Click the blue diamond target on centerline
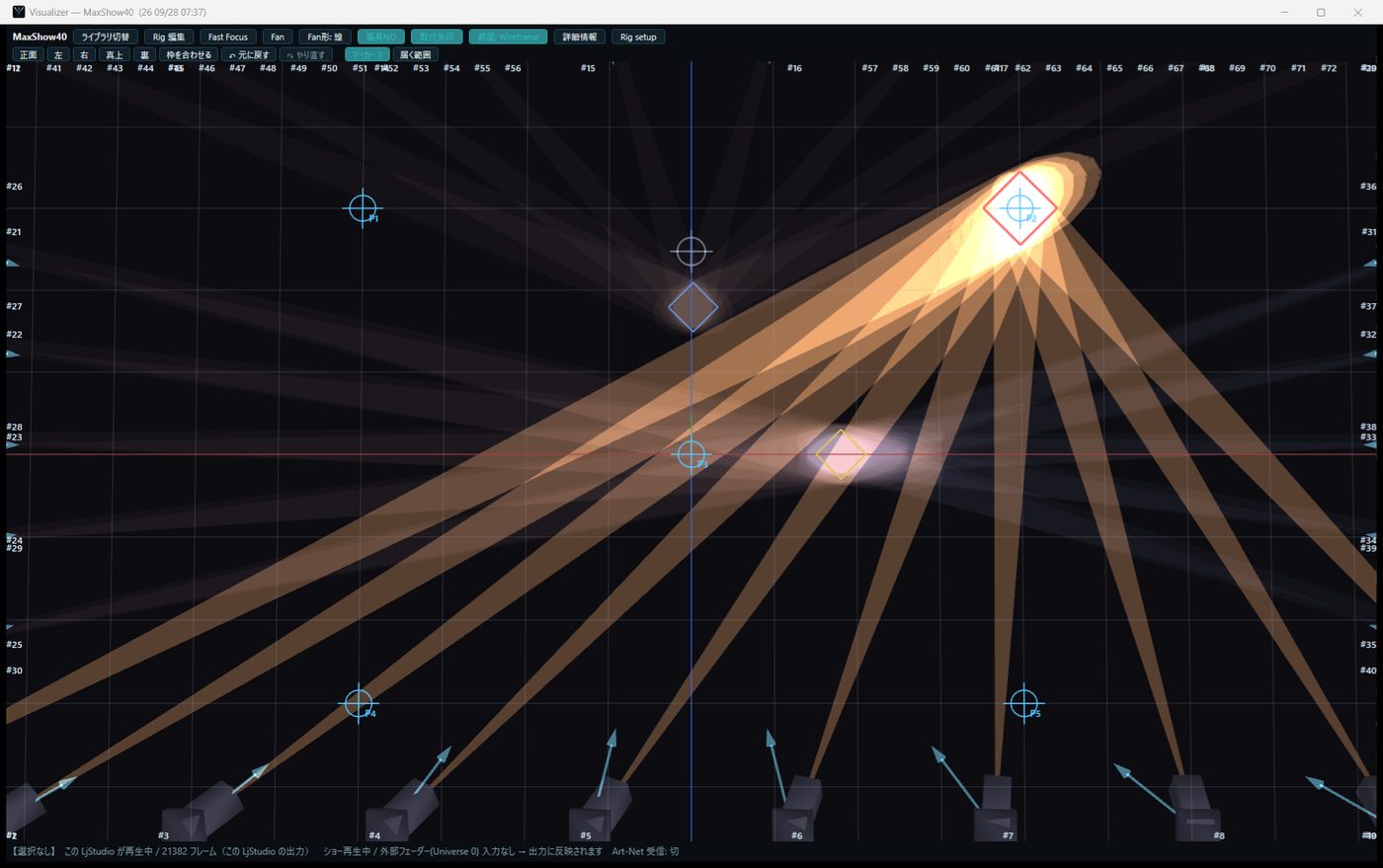This screenshot has width=1383, height=868. 692,307
